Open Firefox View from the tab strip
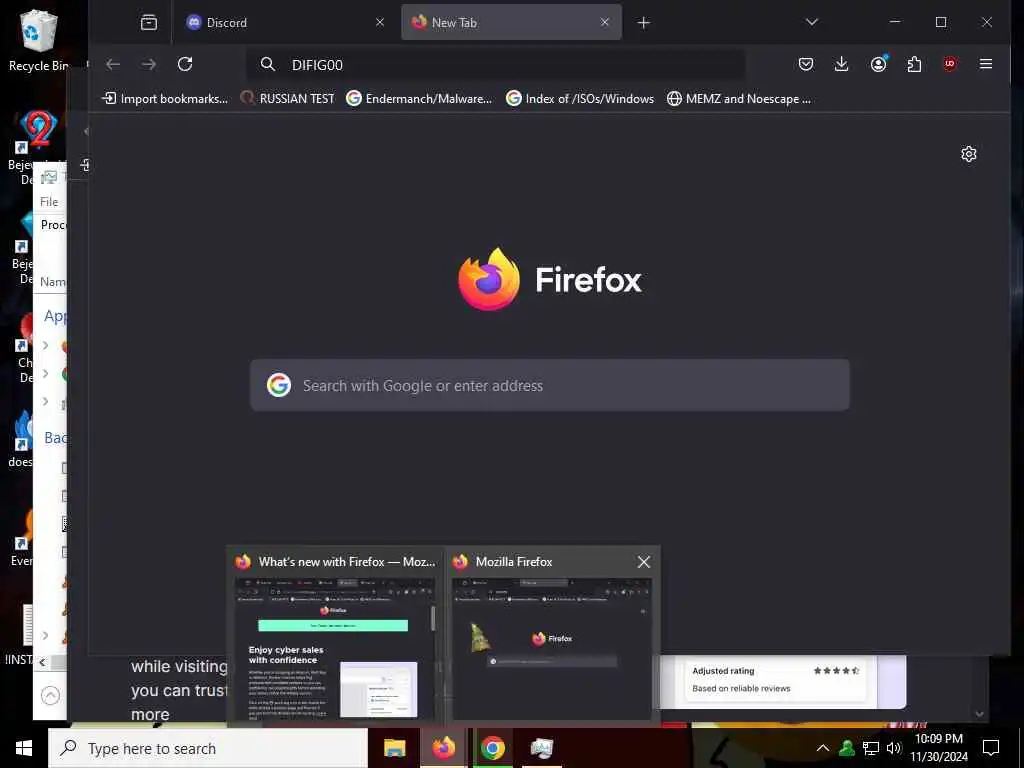 (x=149, y=23)
